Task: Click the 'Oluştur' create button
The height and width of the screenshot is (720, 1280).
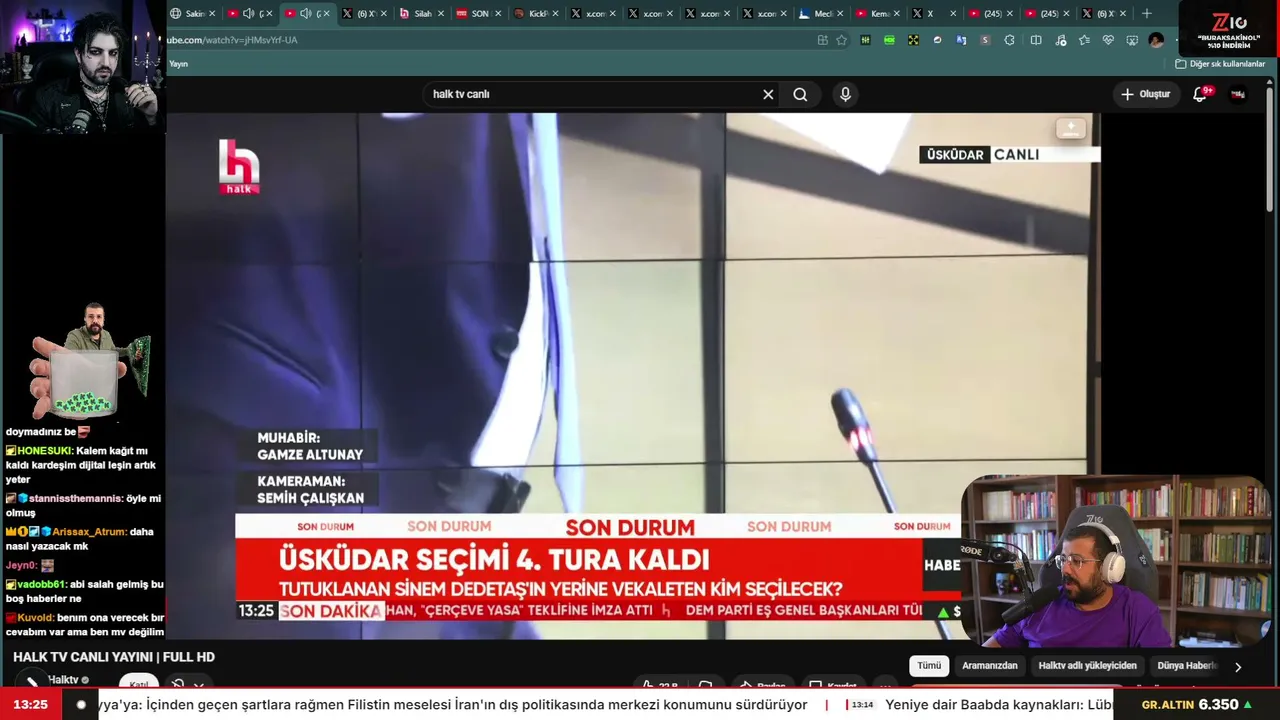Action: pos(1145,94)
